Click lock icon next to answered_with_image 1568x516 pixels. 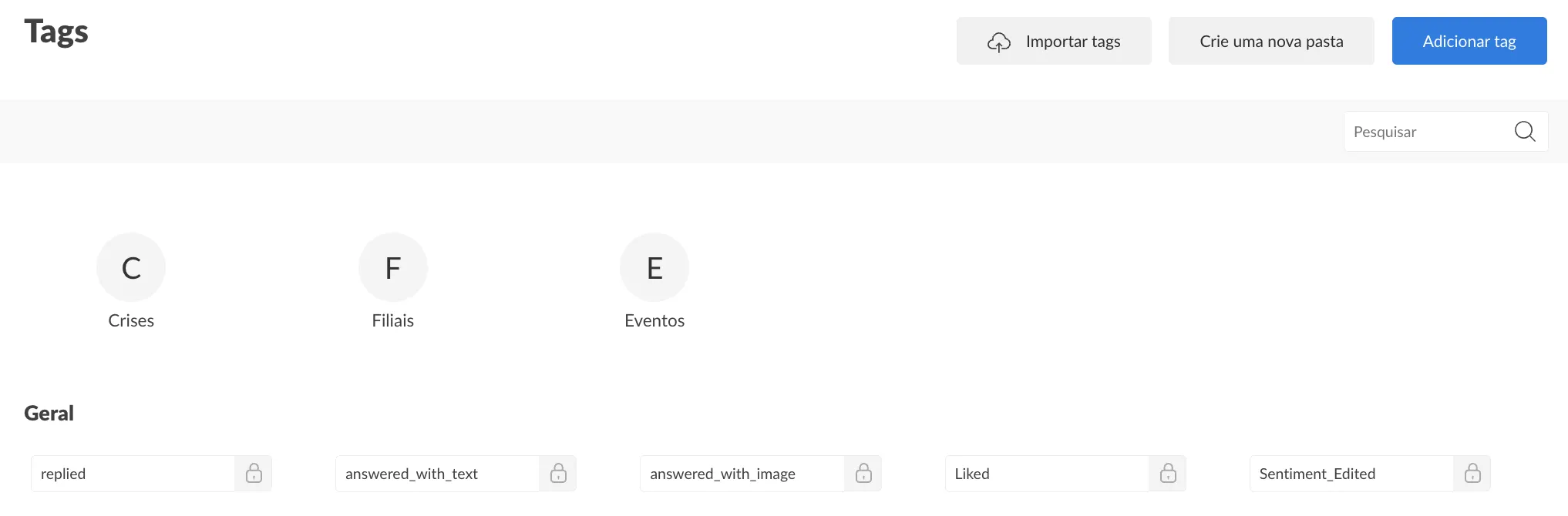click(x=863, y=473)
